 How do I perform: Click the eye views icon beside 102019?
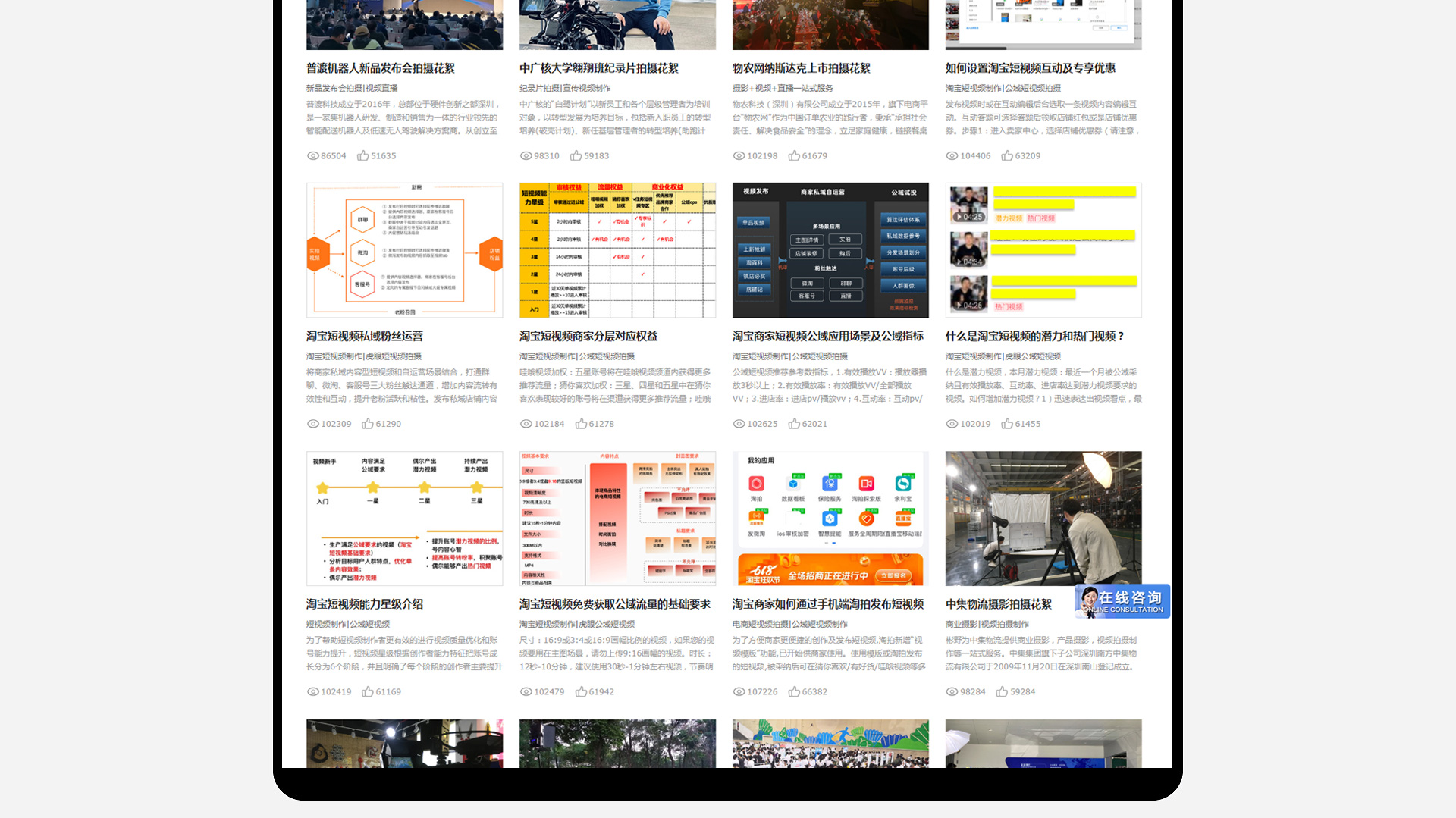coord(952,424)
